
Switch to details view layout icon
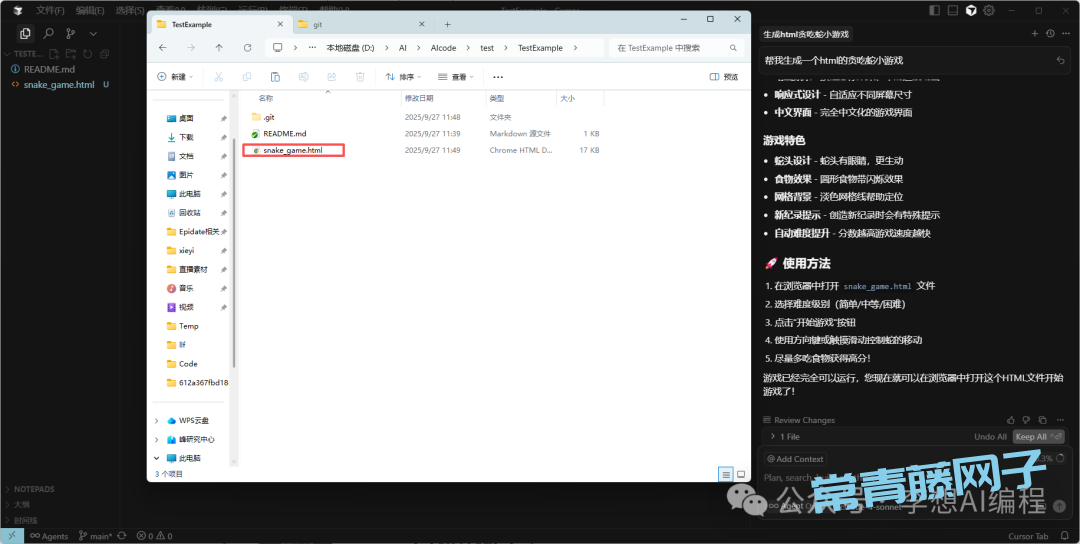(726, 473)
